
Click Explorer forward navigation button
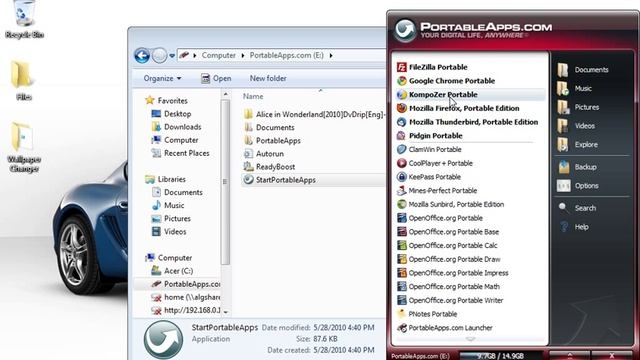click(x=160, y=56)
